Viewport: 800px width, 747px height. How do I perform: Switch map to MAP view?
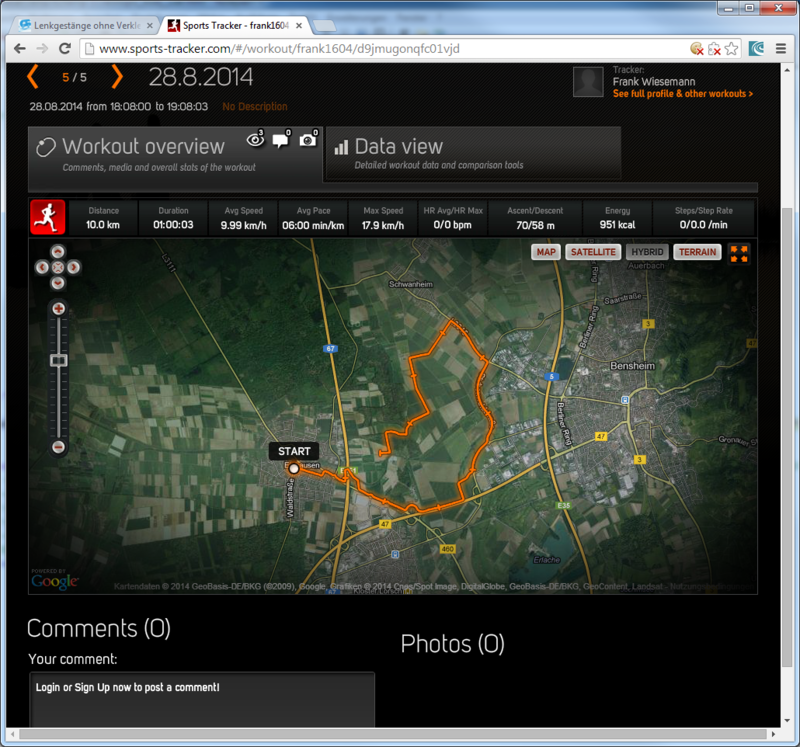[x=546, y=252]
